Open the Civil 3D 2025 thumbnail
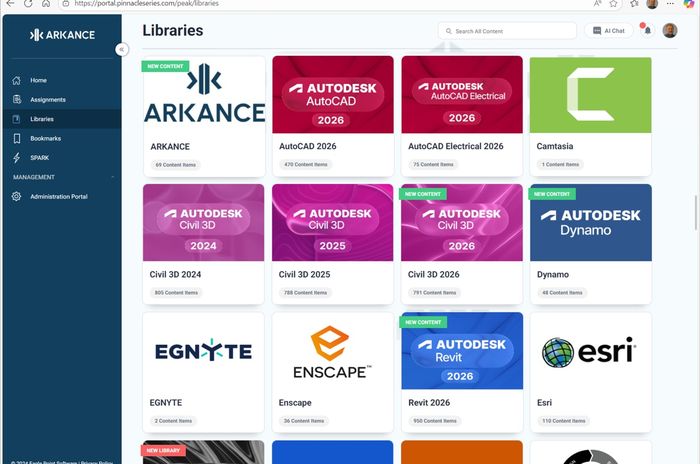The height and width of the screenshot is (464, 700). [333, 222]
